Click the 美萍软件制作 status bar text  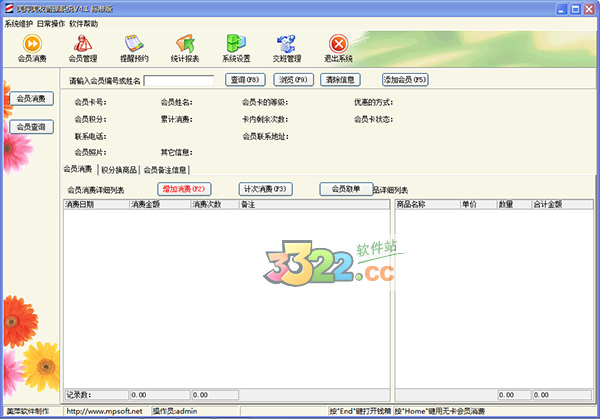pyautogui.click(x=28, y=411)
